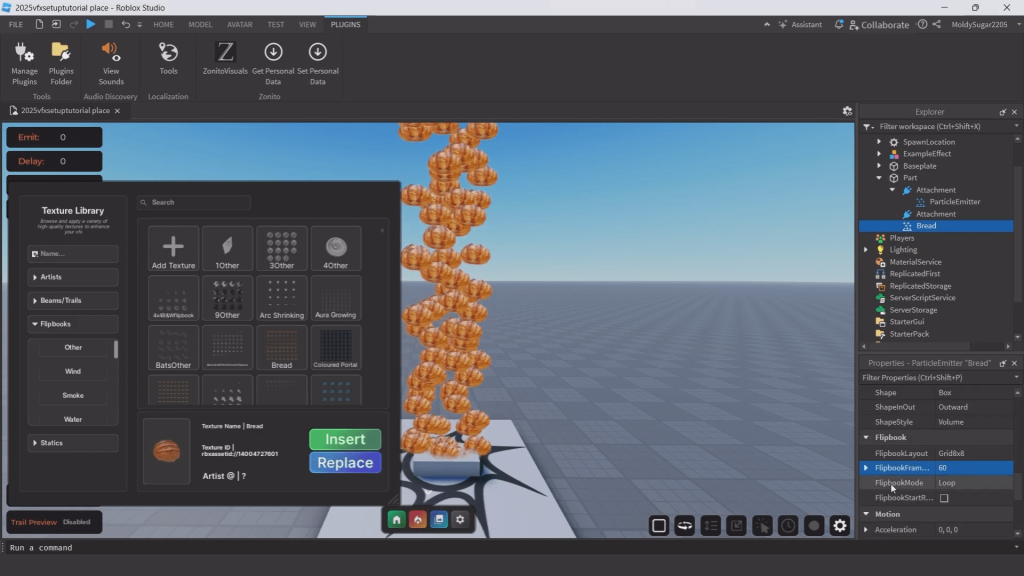Collapse the Motion properties section
Image resolution: width=1024 pixels, height=576 pixels.
(x=866, y=514)
